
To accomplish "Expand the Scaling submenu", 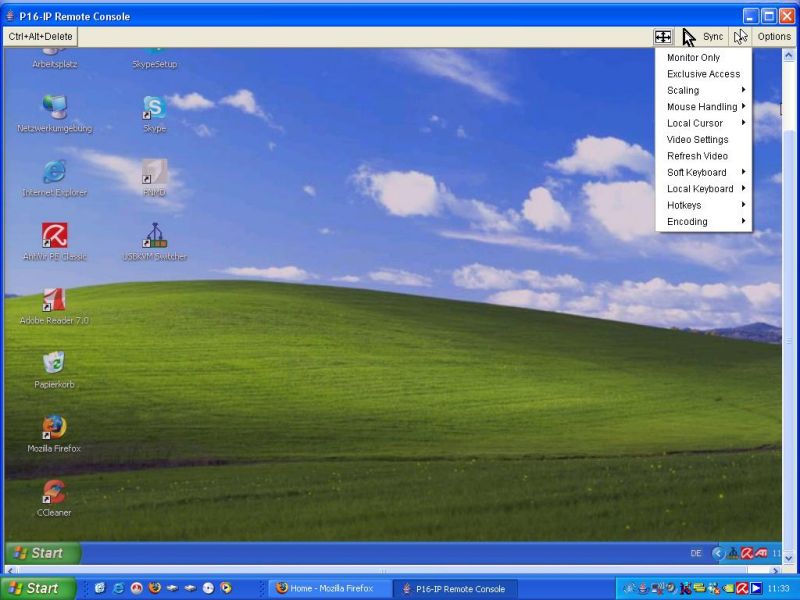I will (x=704, y=90).
